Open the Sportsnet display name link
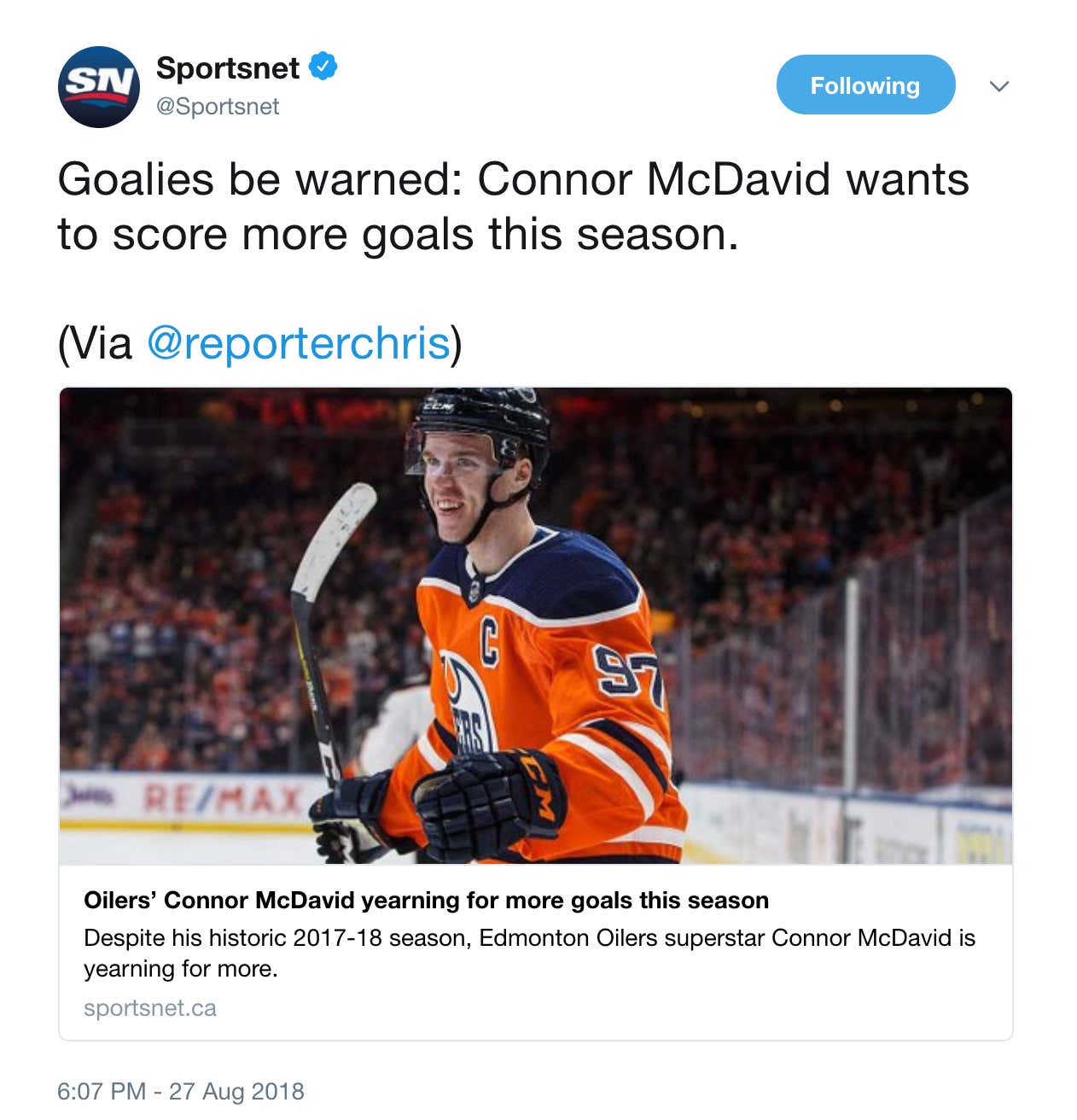The image size is (1077, 1120). pyautogui.click(x=228, y=68)
